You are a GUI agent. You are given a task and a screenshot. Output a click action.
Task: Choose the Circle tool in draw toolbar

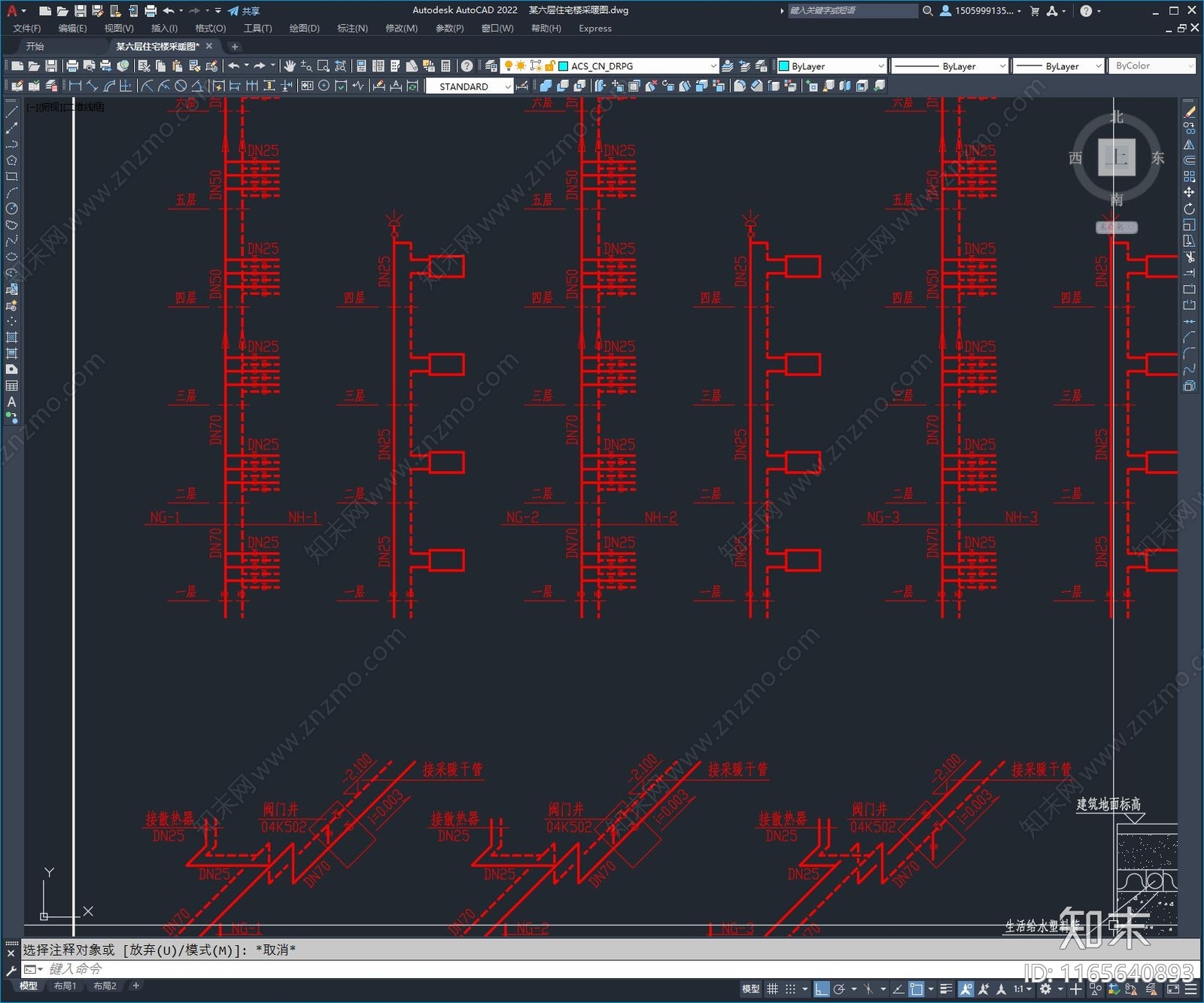click(11, 208)
